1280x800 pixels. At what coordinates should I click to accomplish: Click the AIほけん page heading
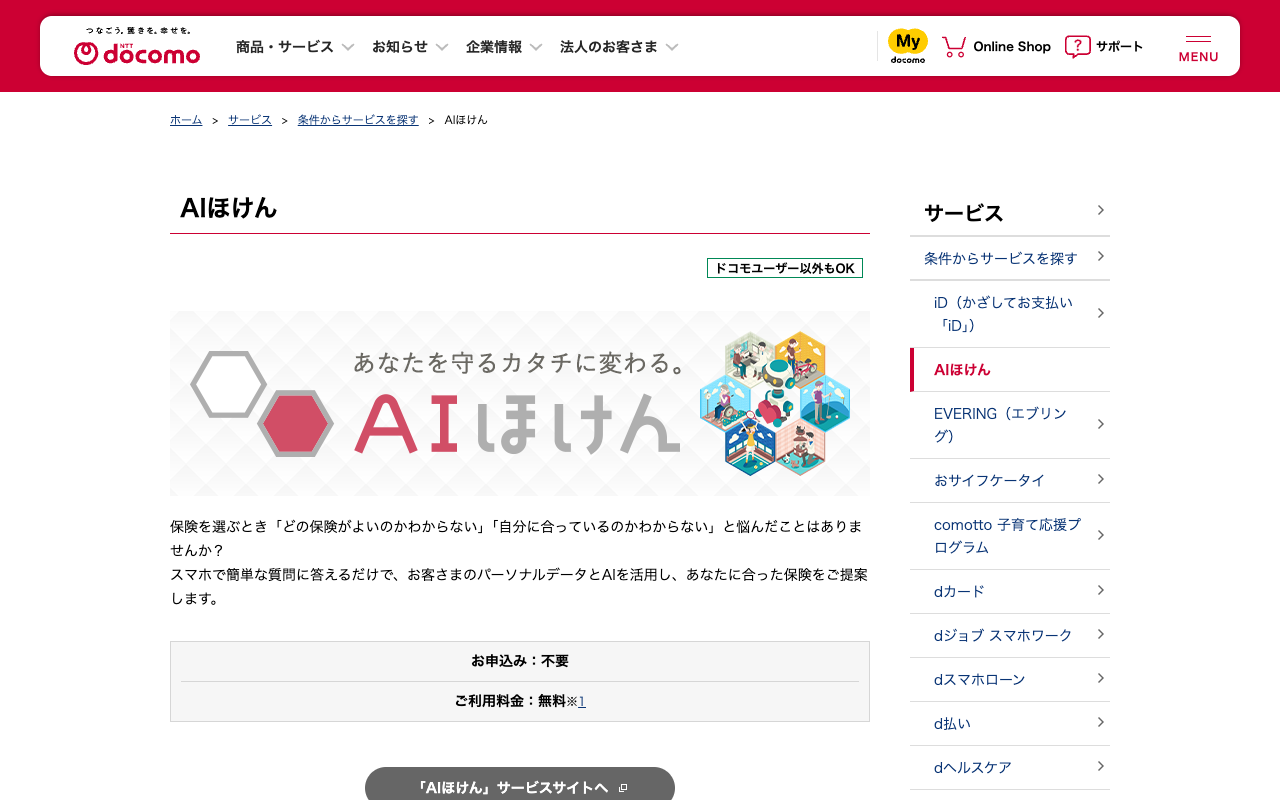[229, 208]
